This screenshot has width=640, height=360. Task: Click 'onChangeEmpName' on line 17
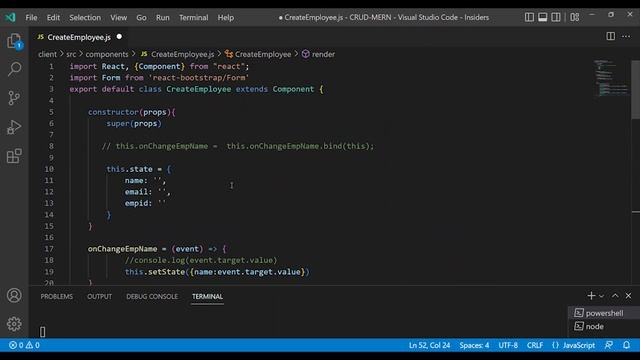(122, 249)
